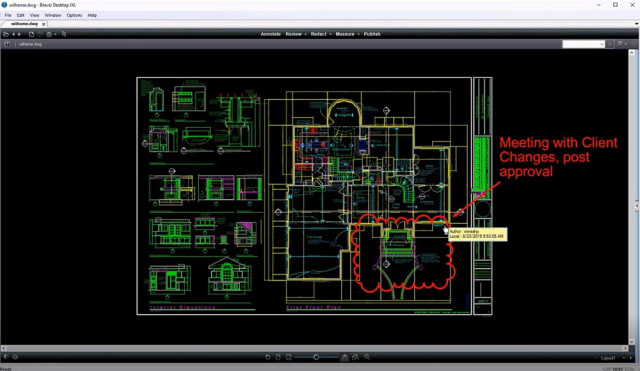Image resolution: width=640 pixels, height=371 pixels.
Task: Open the Options menu
Action: point(74,15)
